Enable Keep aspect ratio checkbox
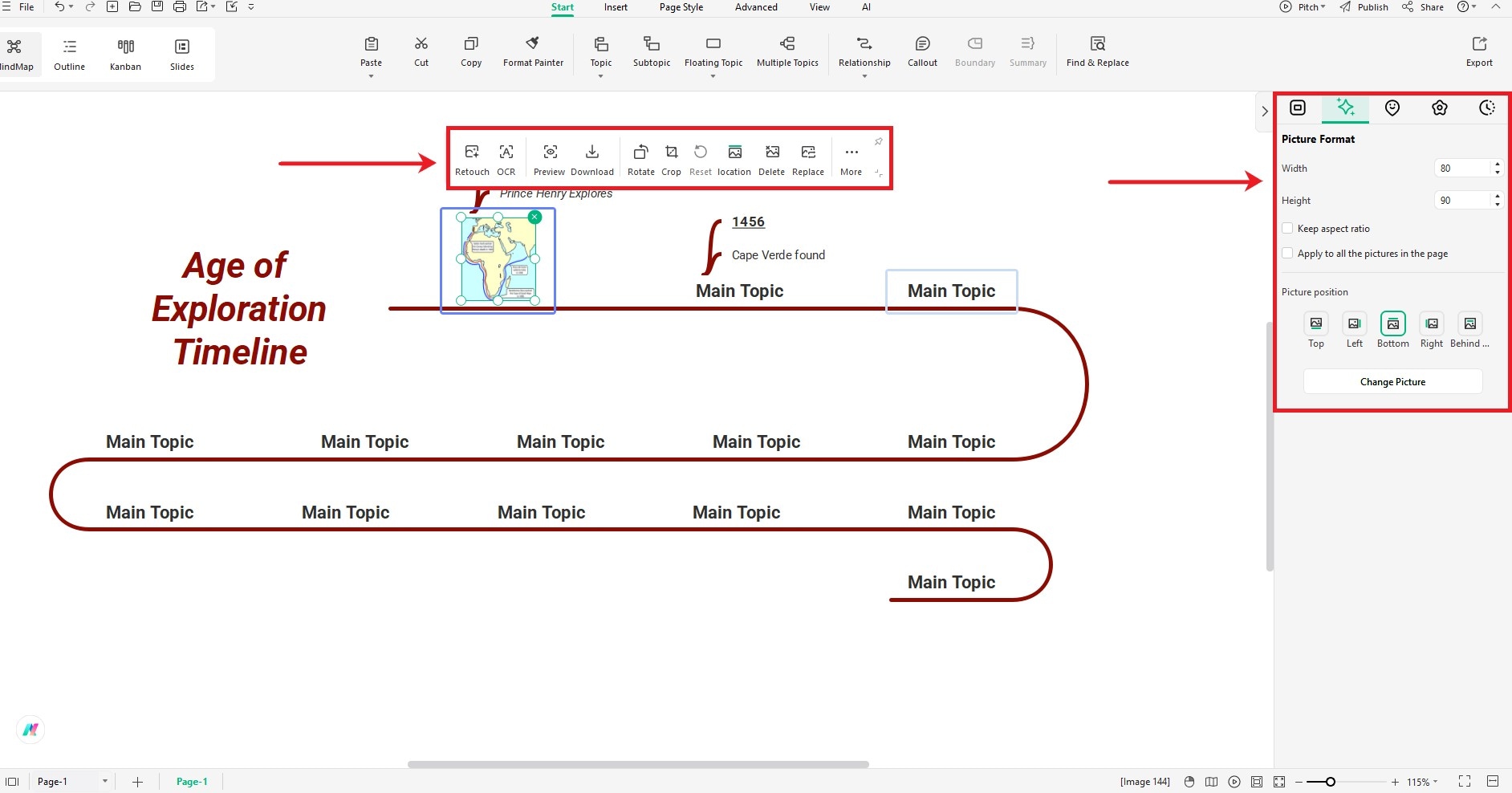The width and height of the screenshot is (1512, 793). [1287, 228]
